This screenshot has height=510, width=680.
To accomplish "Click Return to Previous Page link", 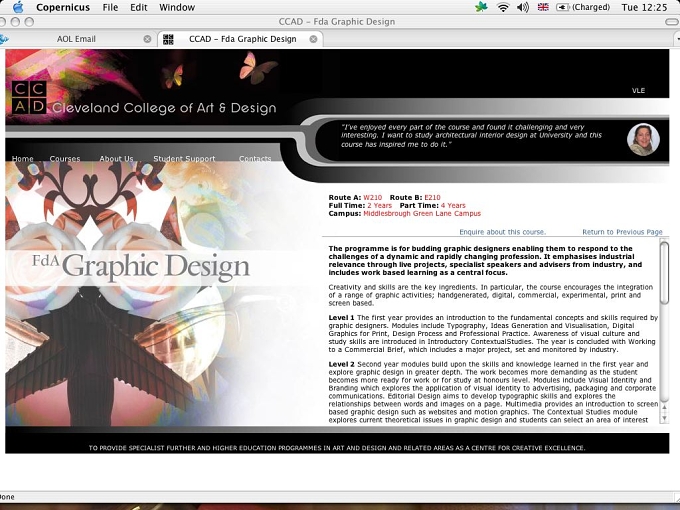I will 622,232.
